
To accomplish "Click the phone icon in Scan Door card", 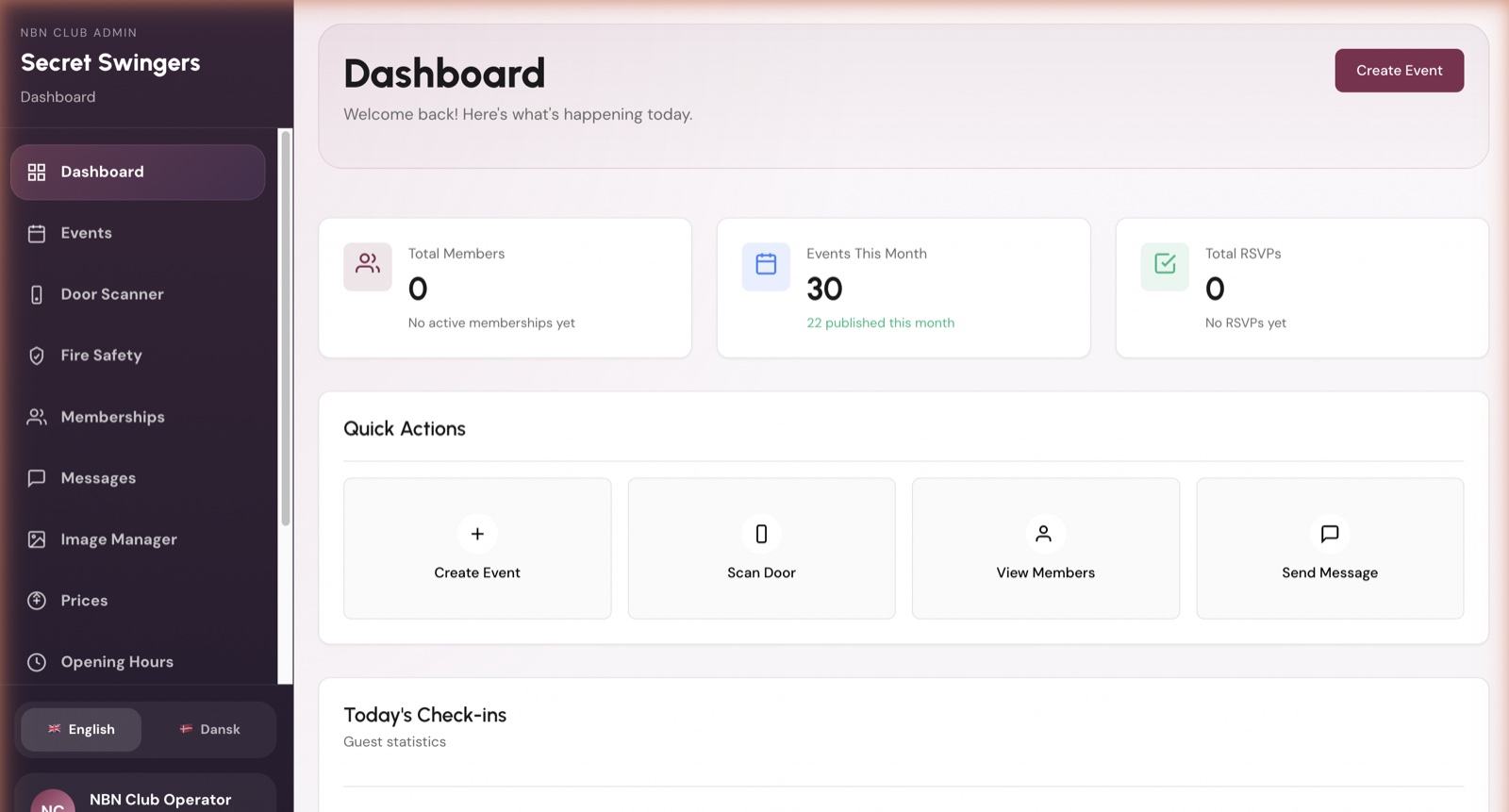I will click(761, 534).
